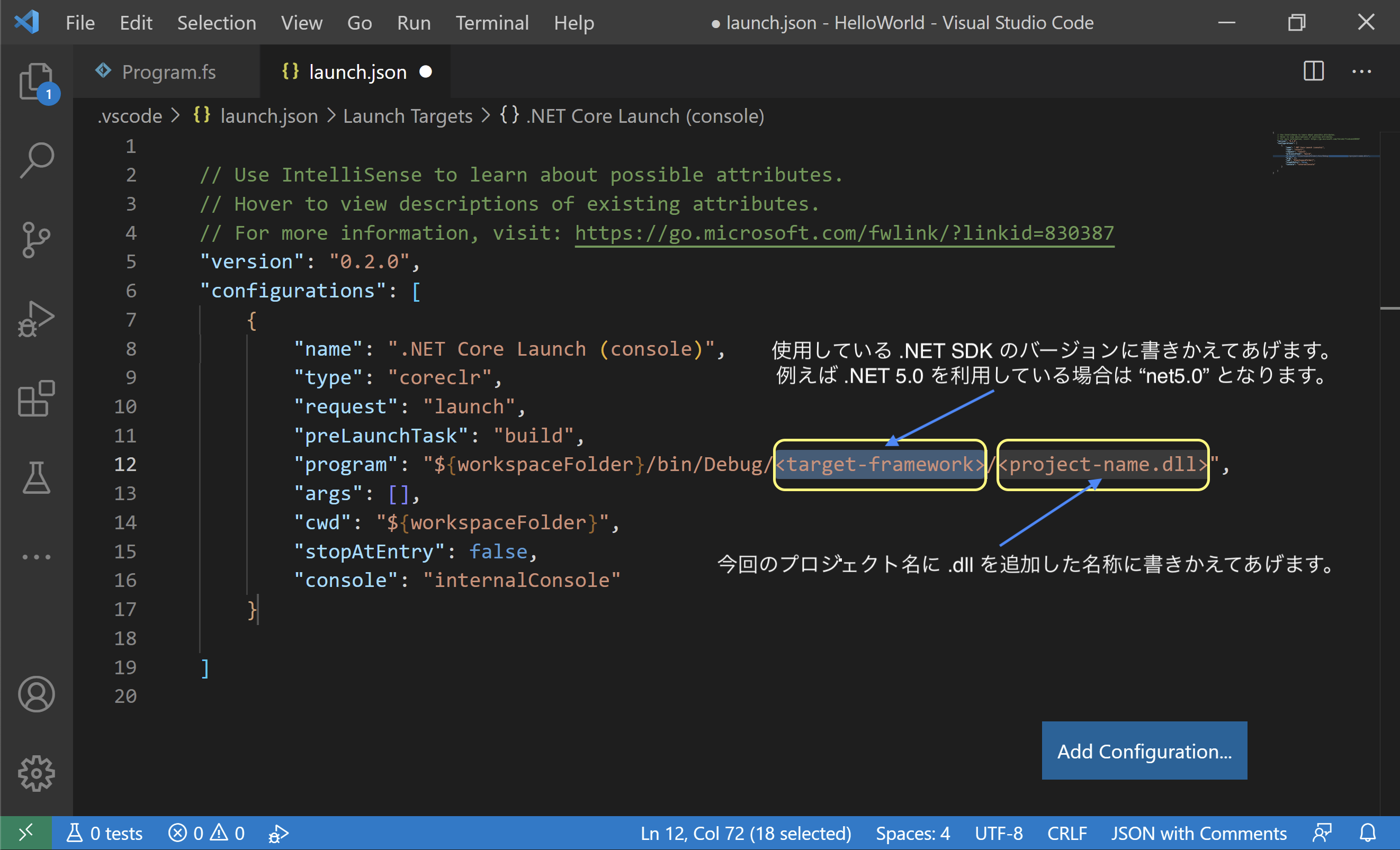Open the Manage gear menu
This screenshot has width=1400, height=850.
(x=37, y=773)
